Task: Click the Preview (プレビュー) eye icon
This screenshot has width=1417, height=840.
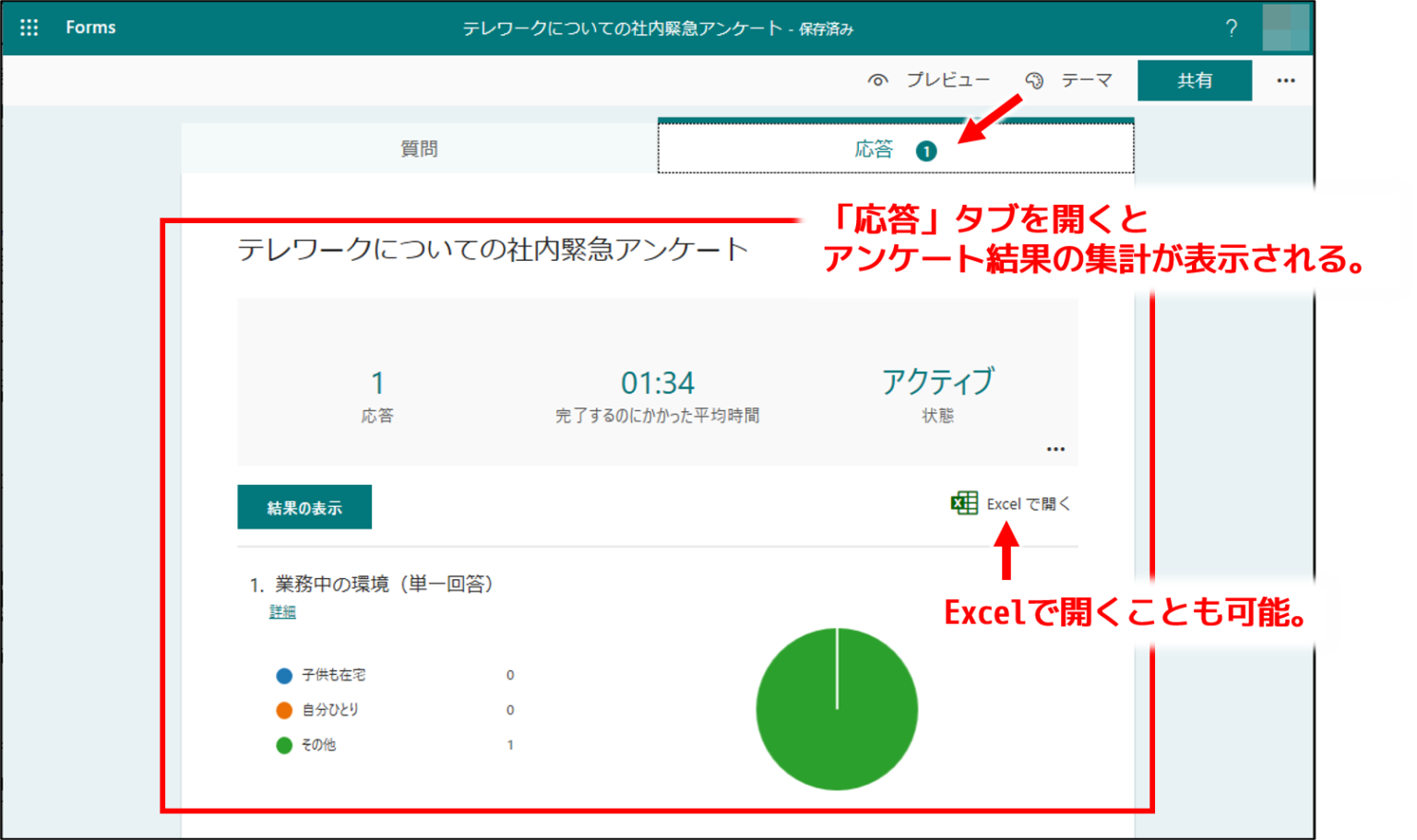Action: [x=876, y=79]
